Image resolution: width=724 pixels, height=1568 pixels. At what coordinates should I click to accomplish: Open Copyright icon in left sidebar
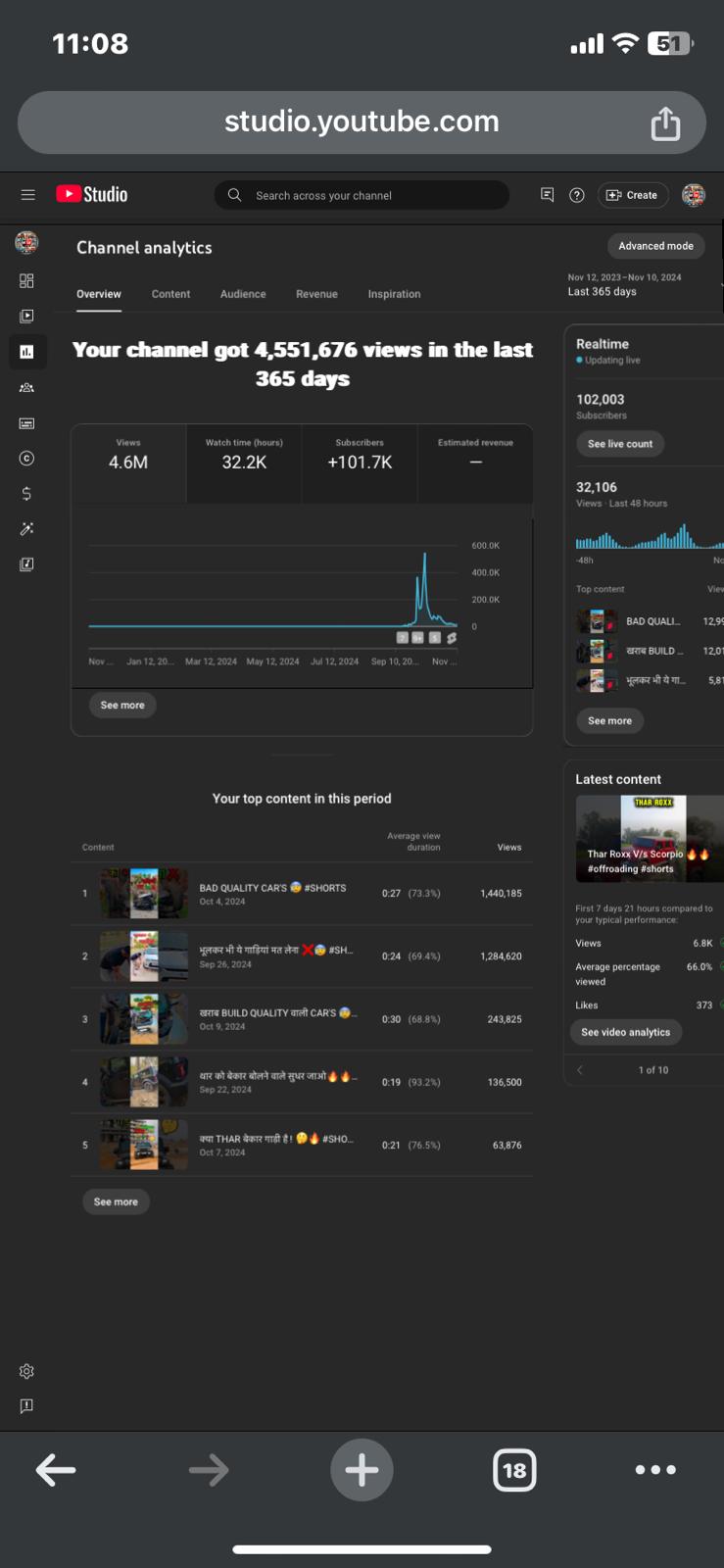point(26,458)
